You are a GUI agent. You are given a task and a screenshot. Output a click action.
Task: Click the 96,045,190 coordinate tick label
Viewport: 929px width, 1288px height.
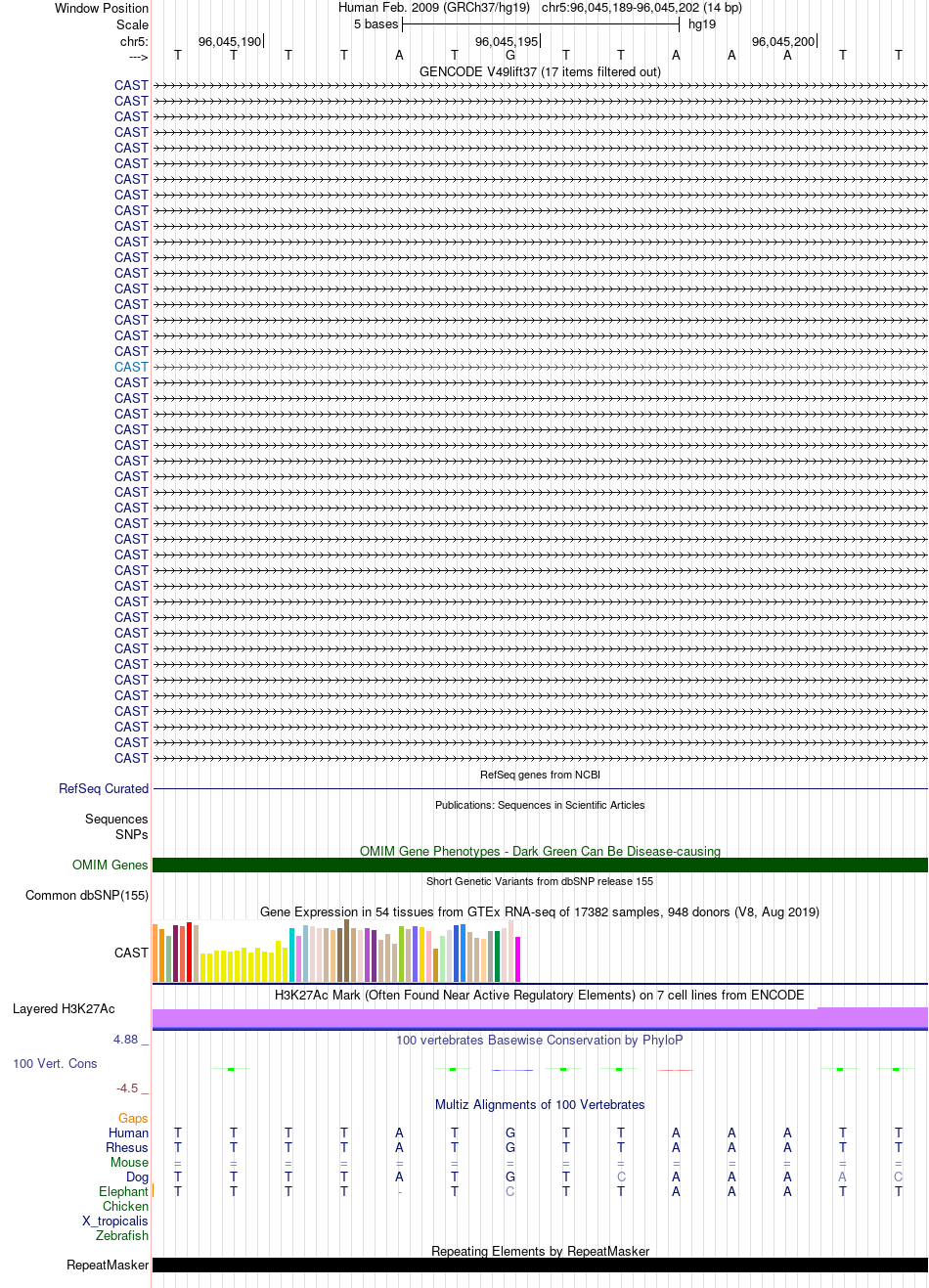click(230, 41)
